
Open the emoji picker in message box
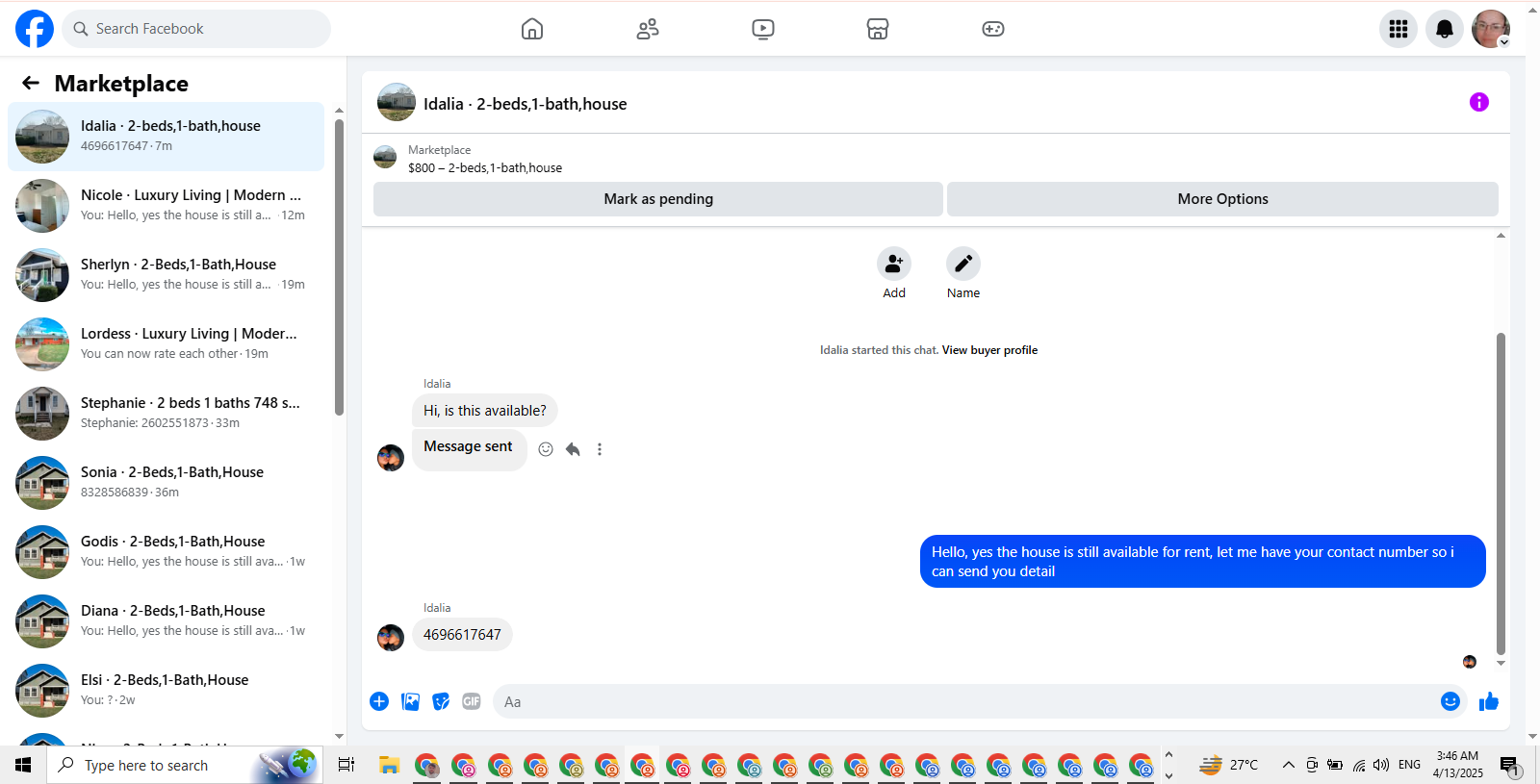pyautogui.click(x=1450, y=701)
